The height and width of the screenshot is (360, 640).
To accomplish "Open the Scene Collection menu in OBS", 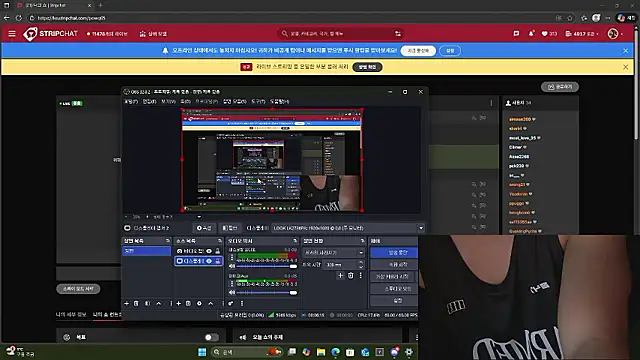I will [235, 101].
